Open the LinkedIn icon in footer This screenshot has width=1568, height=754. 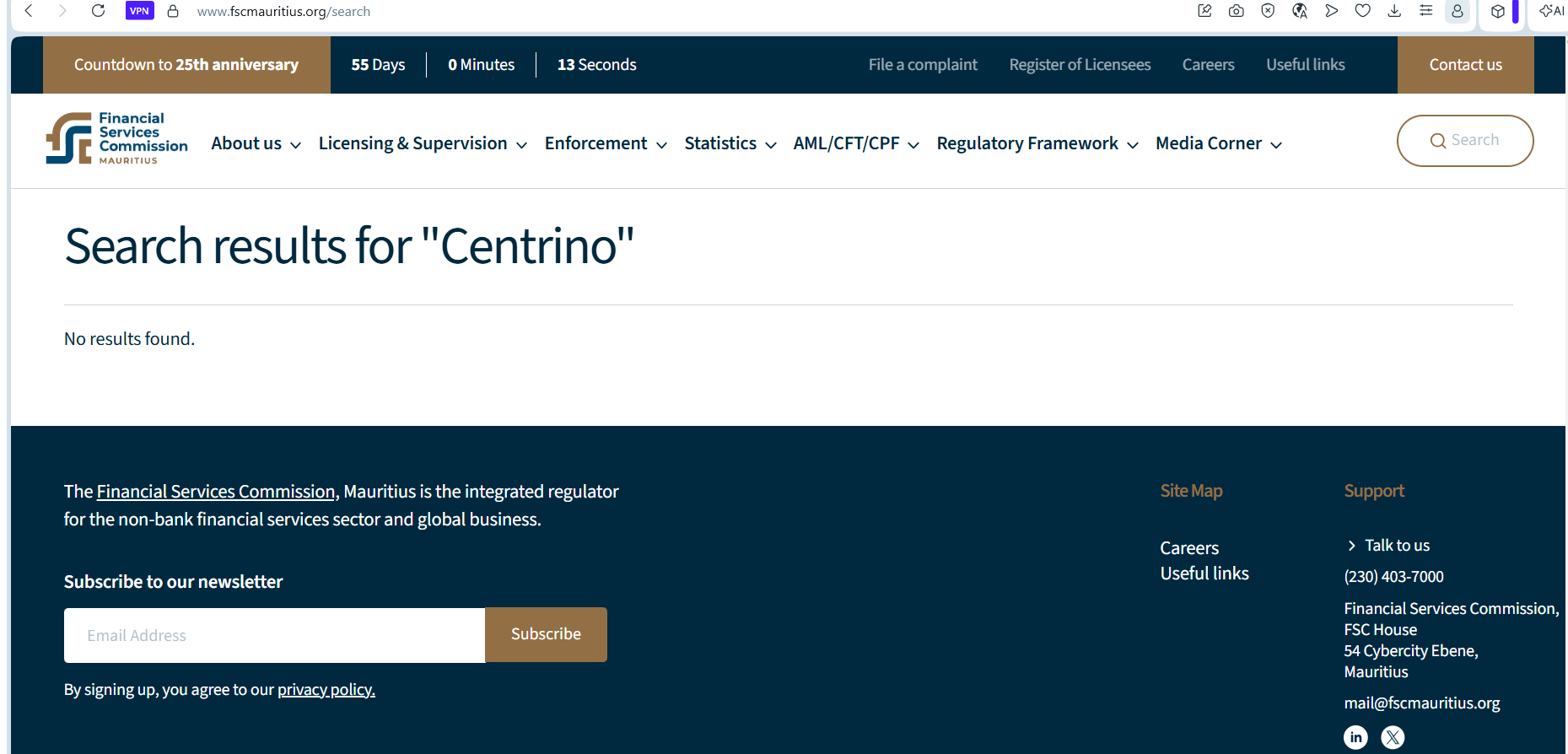(1355, 737)
